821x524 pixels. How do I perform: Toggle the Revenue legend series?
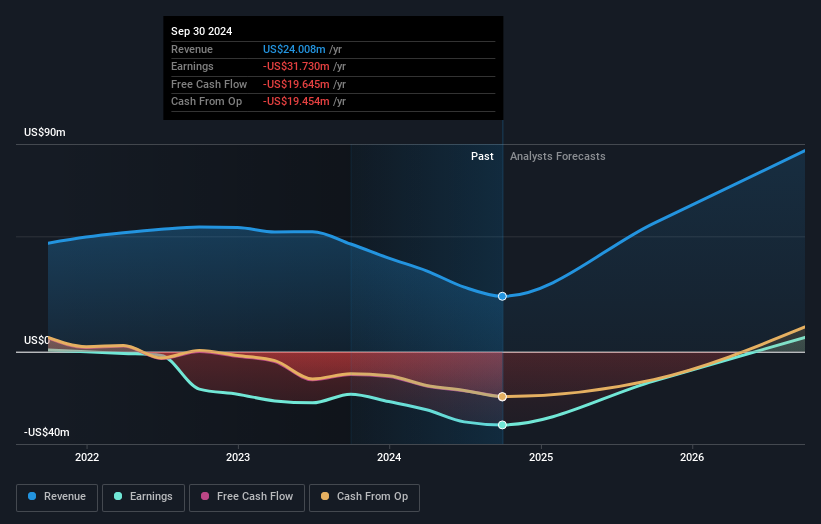57,497
